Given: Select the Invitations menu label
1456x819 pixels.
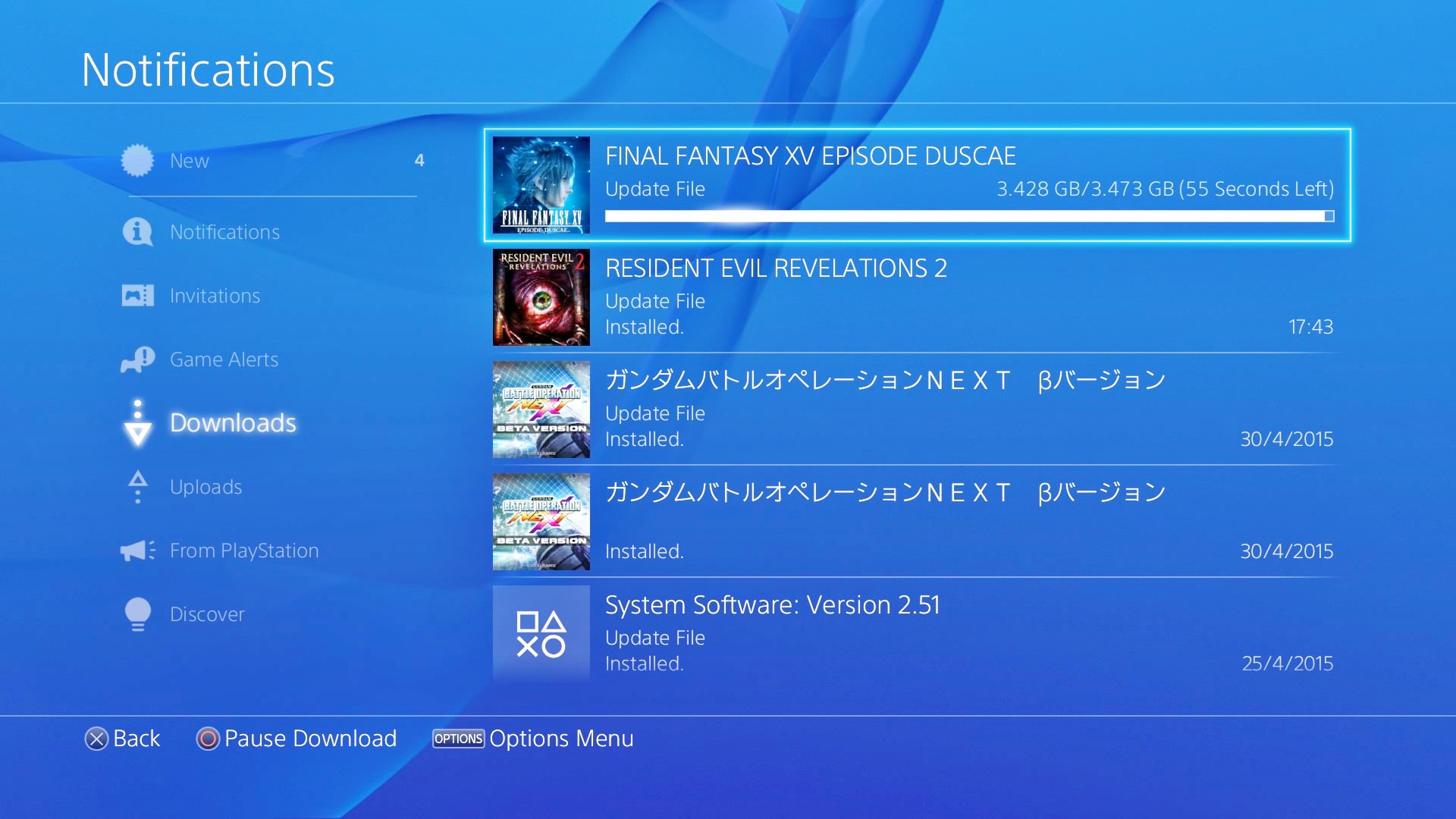Looking at the screenshot, I should click(x=215, y=296).
